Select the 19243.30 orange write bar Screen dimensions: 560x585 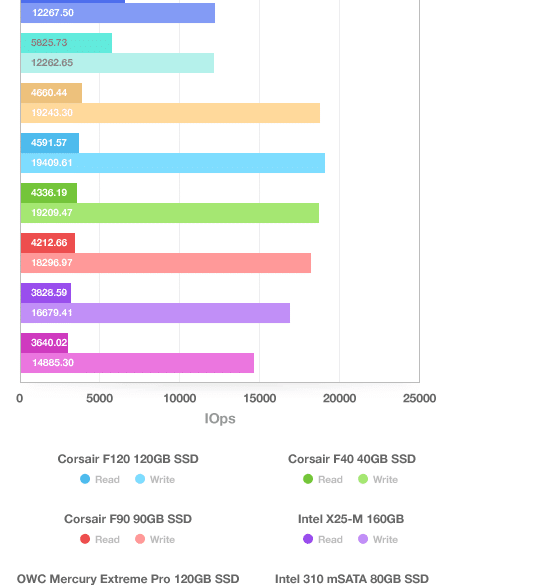[x=170, y=113]
